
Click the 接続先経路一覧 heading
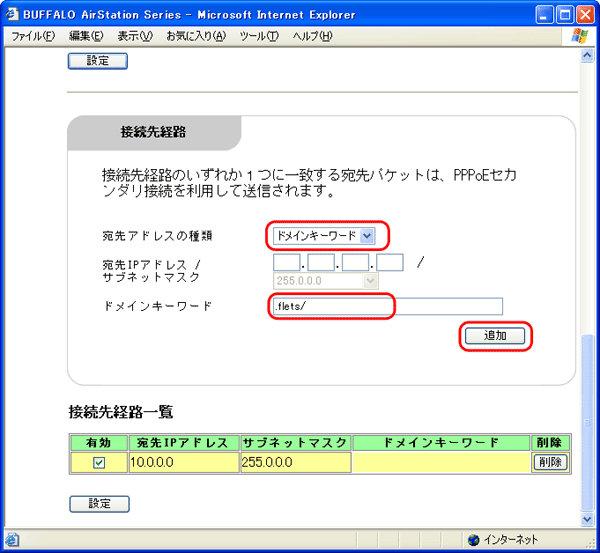coord(121,412)
